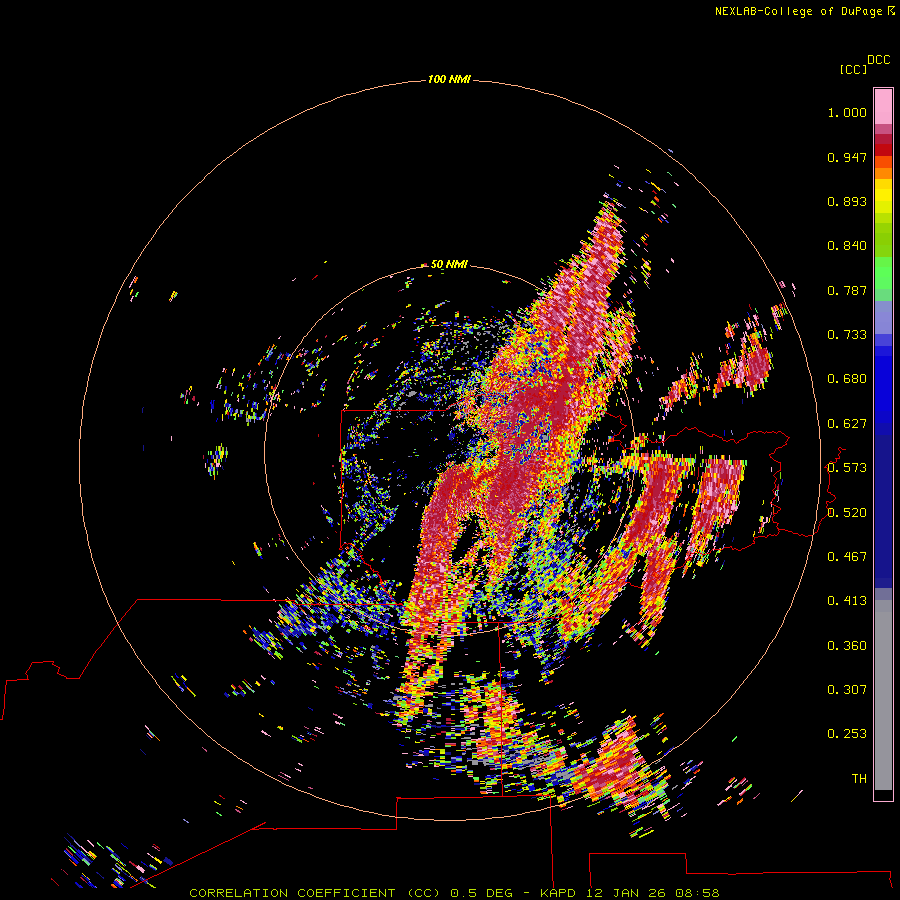Select the 0.893 legend value
This screenshot has height=900, width=900.
pyautogui.click(x=847, y=201)
